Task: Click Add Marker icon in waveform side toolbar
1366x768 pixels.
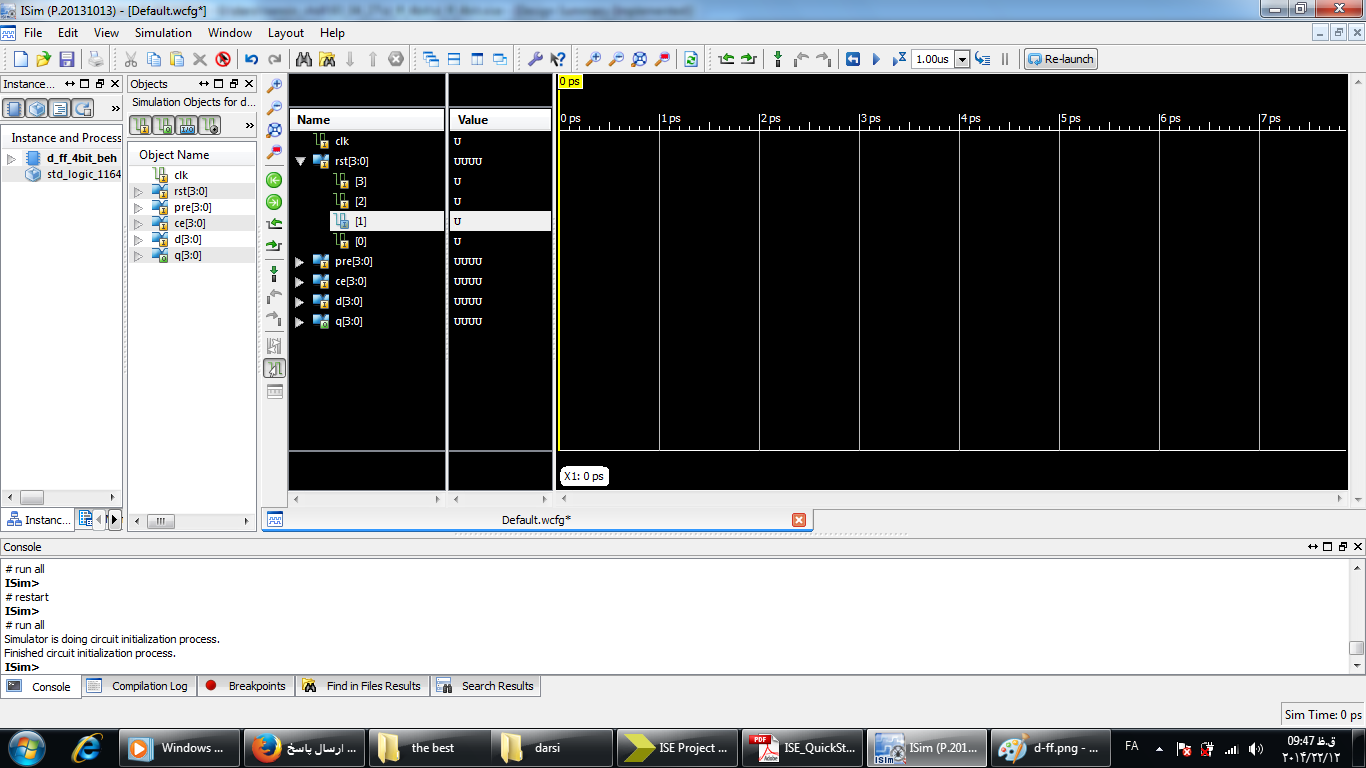Action: coord(274,274)
